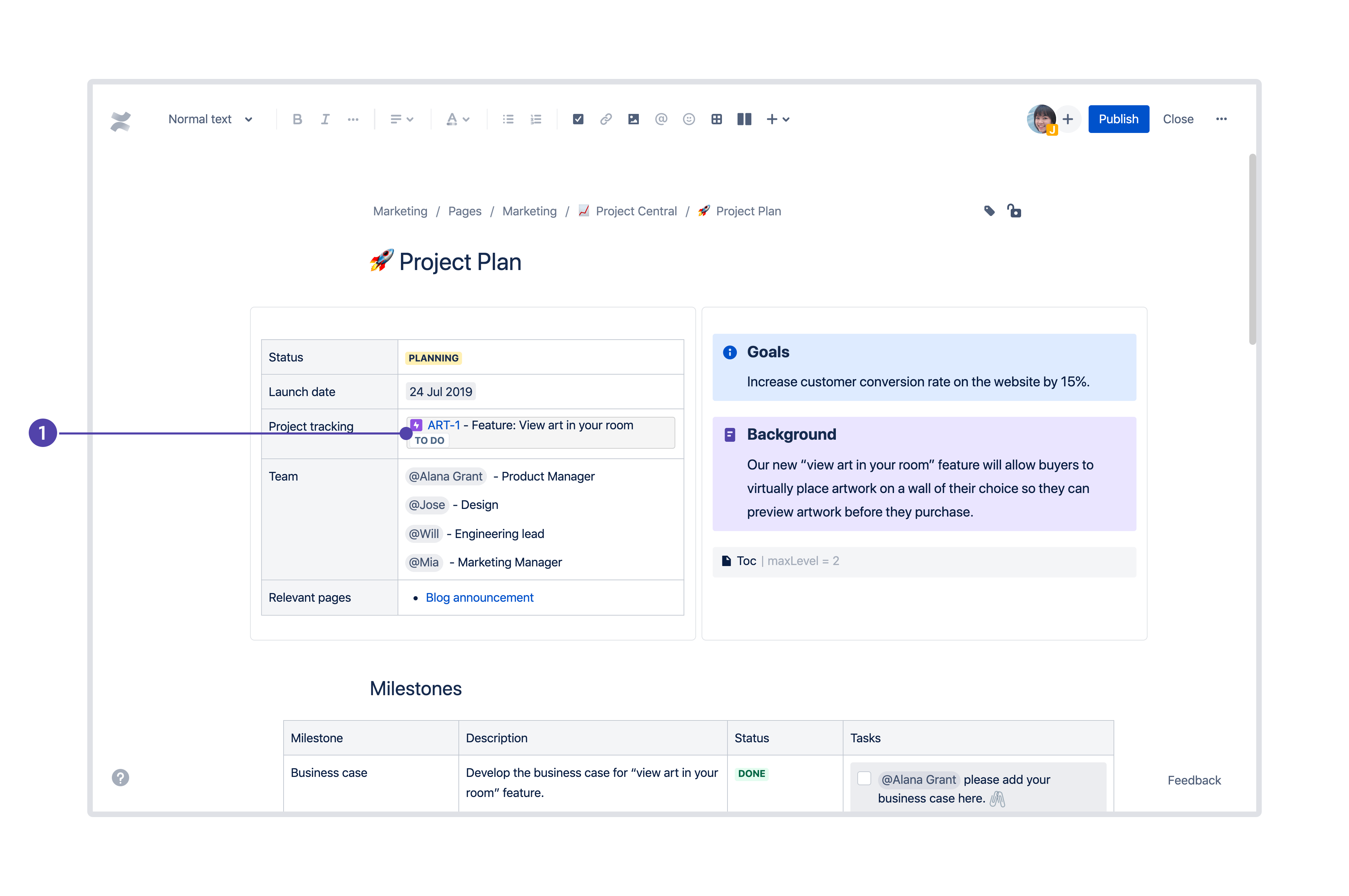Open the Blog announcement link
This screenshot has width=1349, height=896.
[479, 597]
